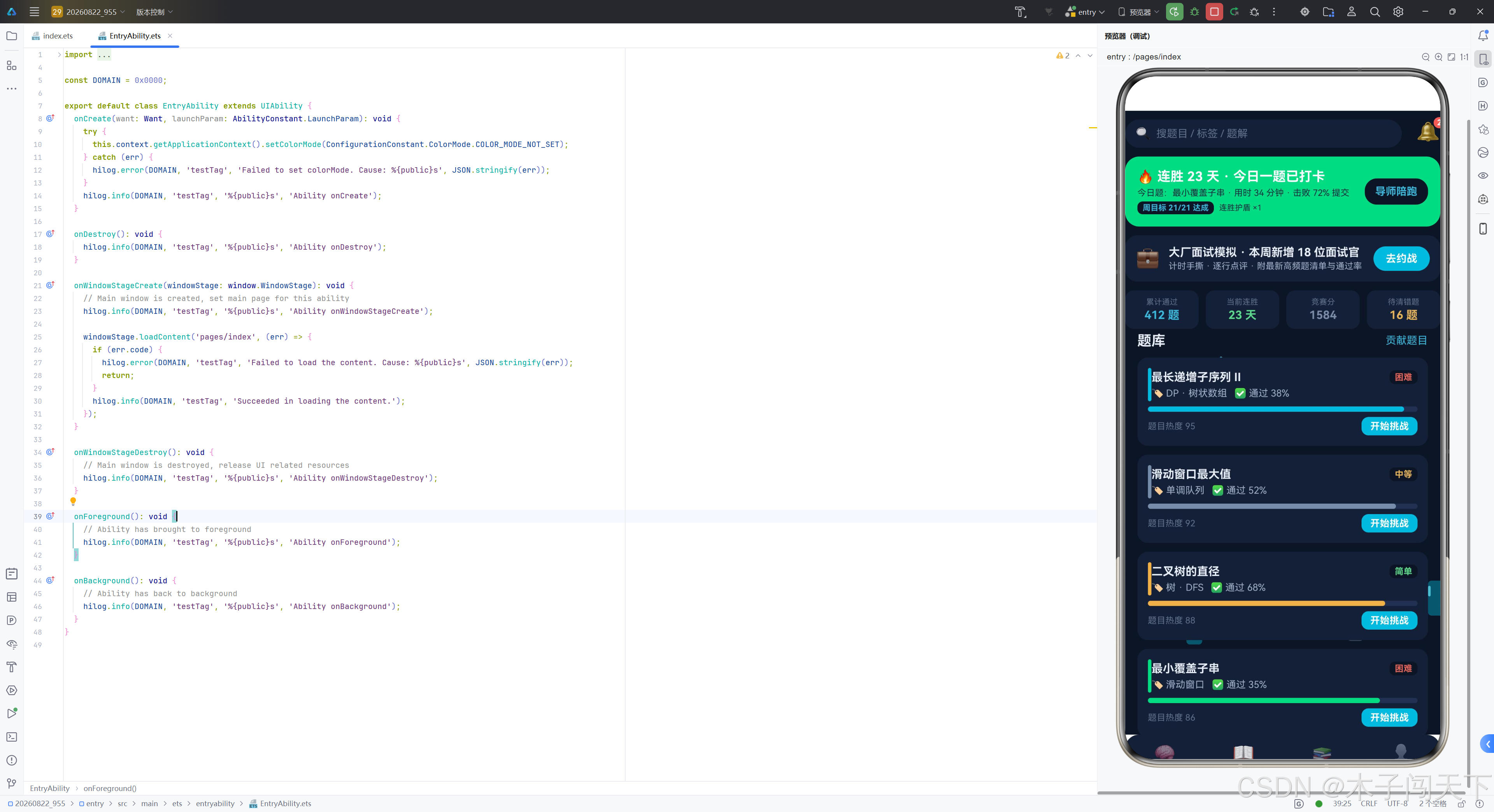This screenshot has width=1494, height=812.
Task: Open the Run tool window with green dot
Action: pos(12,713)
